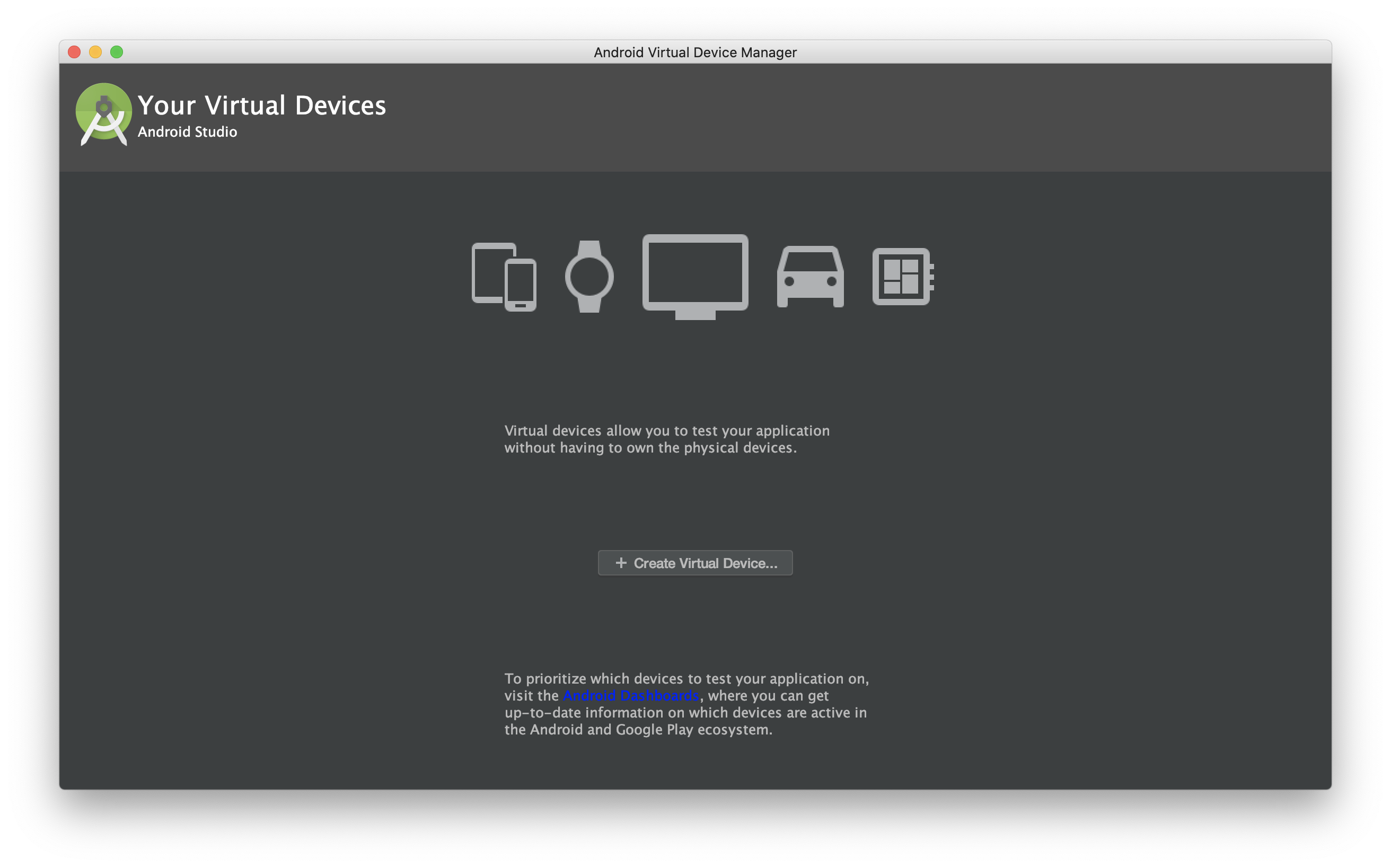The width and height of the screenshot is (1391, 868).
Task: Click the 'Virtual devices allow you' description text
Action: pyautogui.click(x=666, y=430)
